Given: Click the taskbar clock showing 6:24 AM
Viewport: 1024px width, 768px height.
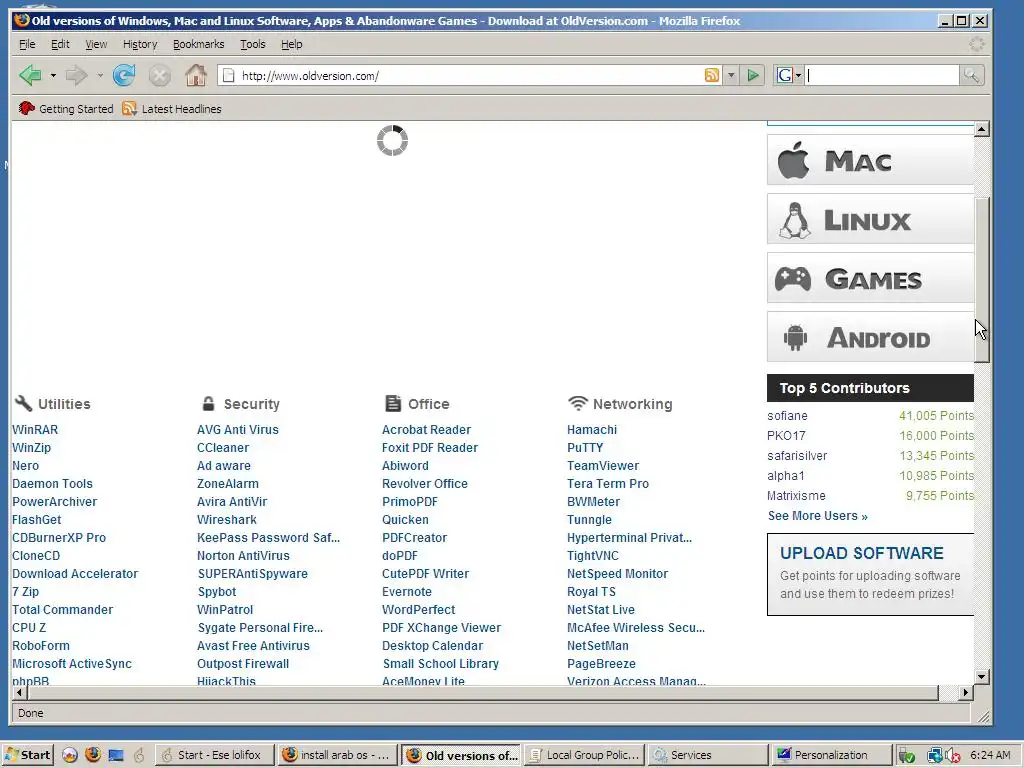Looking at the screenshot, I should click(990, 755).
